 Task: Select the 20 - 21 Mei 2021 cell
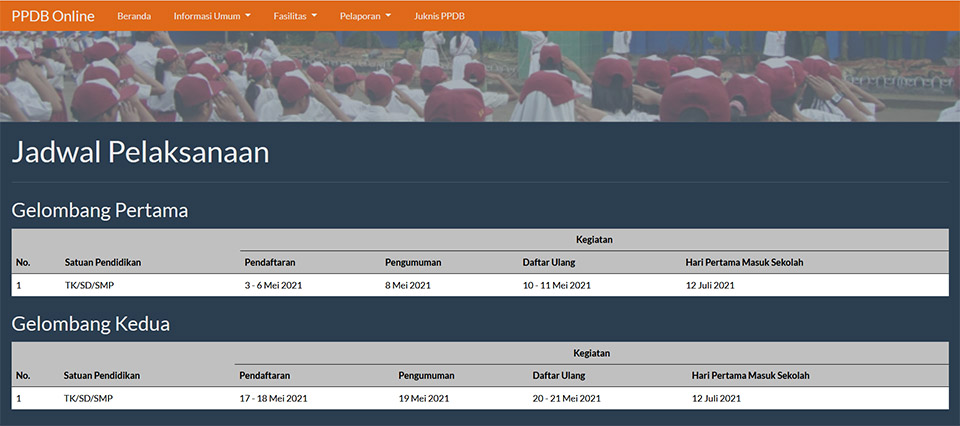pos(566,399)
